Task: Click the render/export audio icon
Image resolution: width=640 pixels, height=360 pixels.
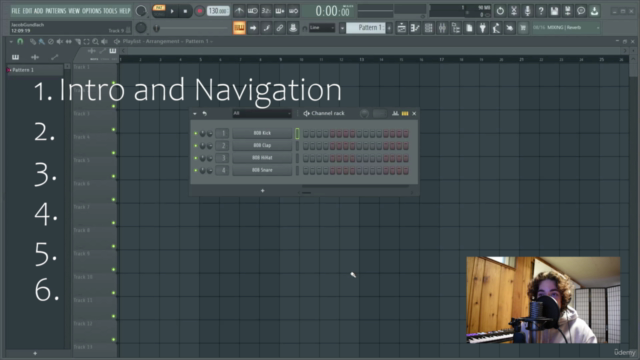Action: tap(568, 11)
